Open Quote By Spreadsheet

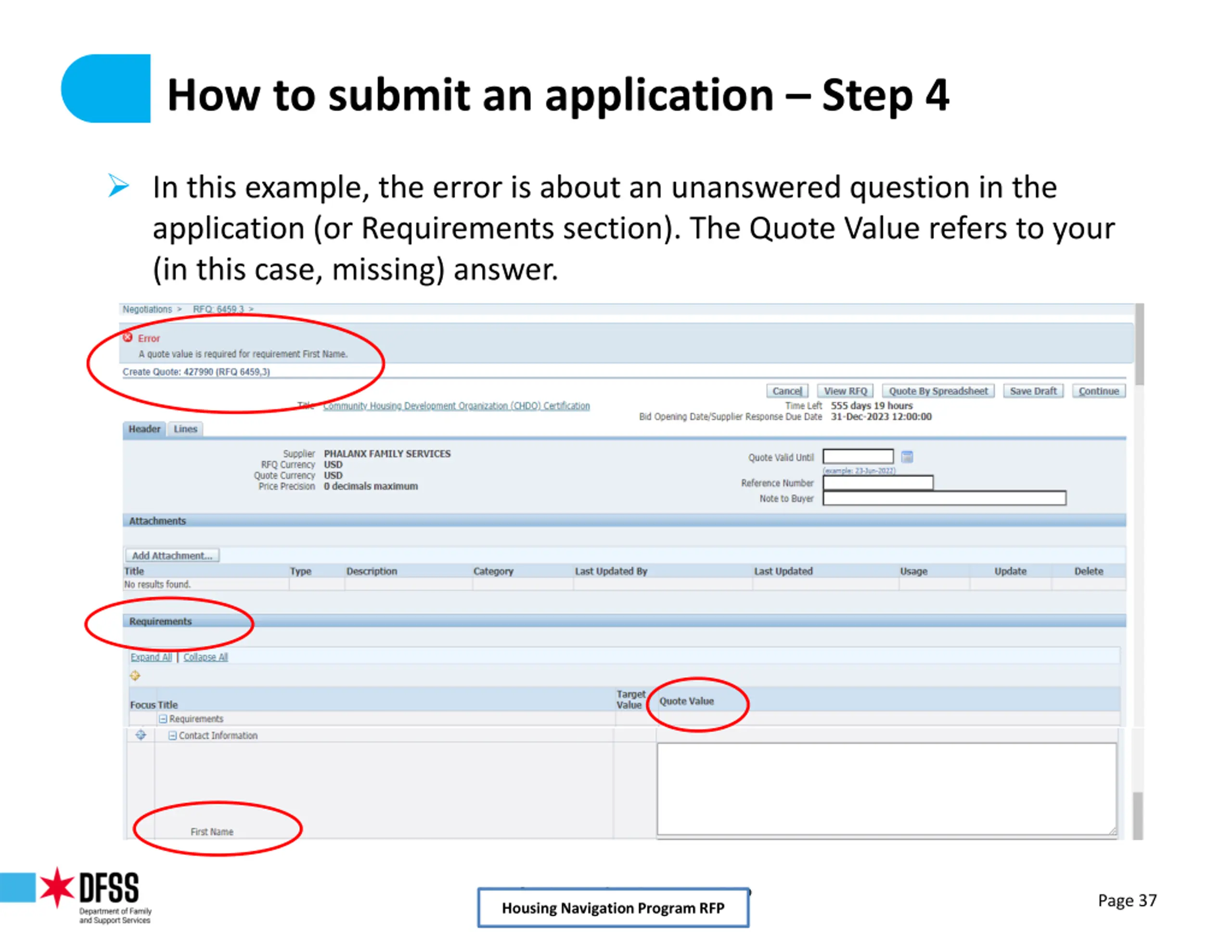[938, 390]
